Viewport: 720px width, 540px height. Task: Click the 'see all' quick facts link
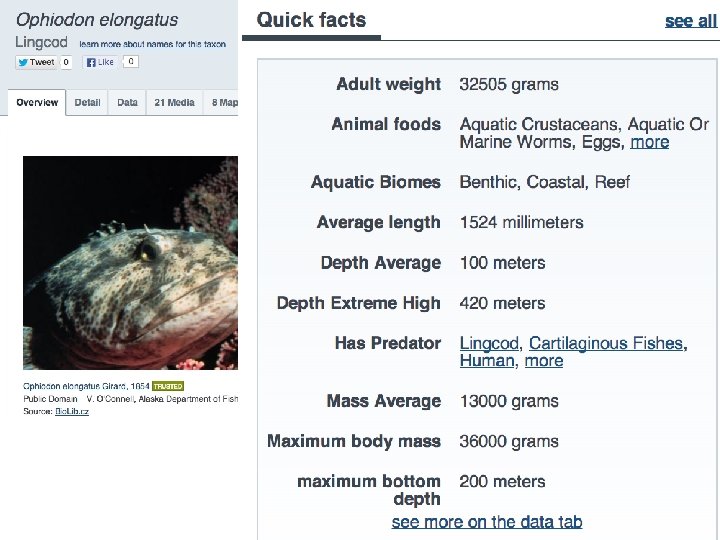pyautogui.click(x=691, y=20)
